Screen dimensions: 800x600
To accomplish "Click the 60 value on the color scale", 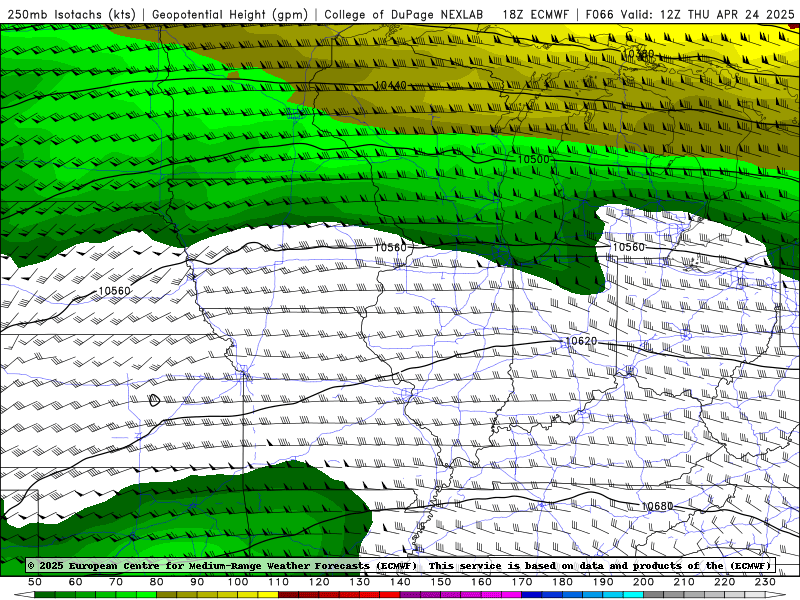I will (x=75, y=582).
